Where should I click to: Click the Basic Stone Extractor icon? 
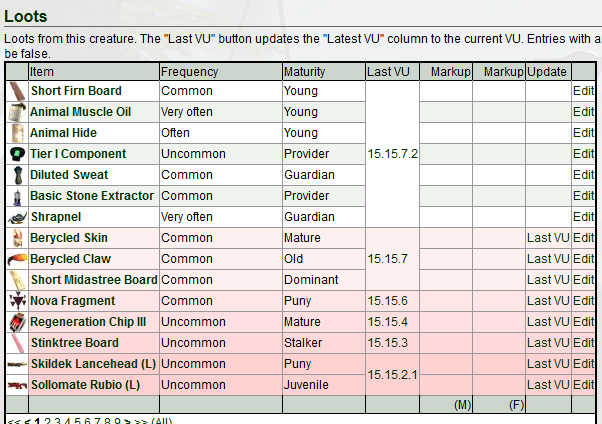tap(17, 196)
